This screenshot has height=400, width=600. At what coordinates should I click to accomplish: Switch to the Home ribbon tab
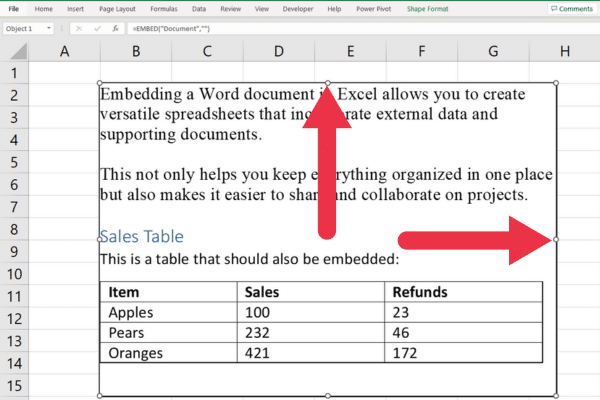(43, 9)
